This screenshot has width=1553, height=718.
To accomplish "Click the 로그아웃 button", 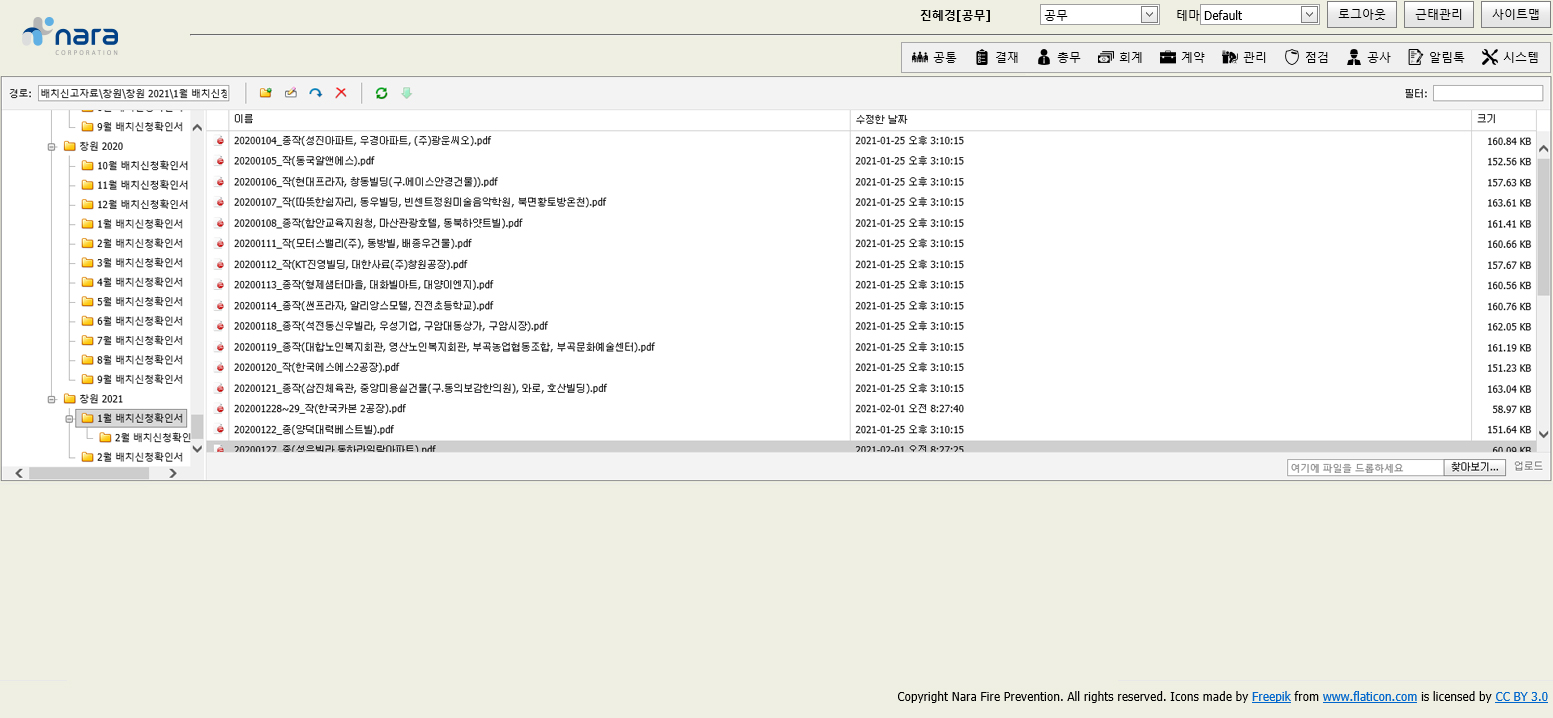I will 1361,14.
